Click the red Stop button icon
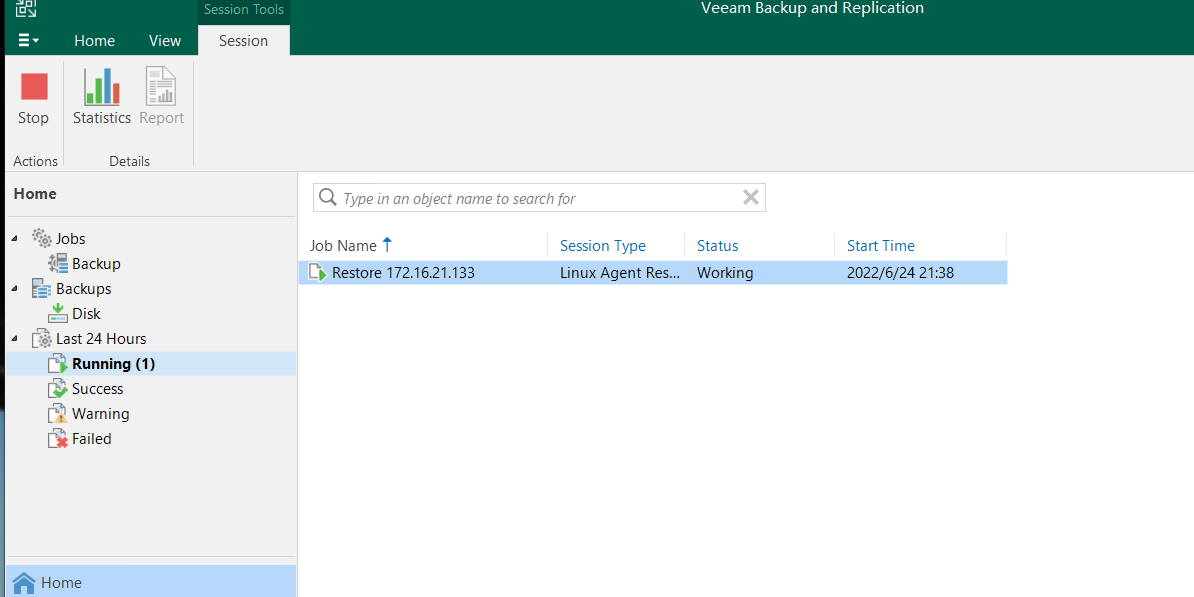Image resolution: width=1194 pixels, height=597 pixels. tap(34, 86)
